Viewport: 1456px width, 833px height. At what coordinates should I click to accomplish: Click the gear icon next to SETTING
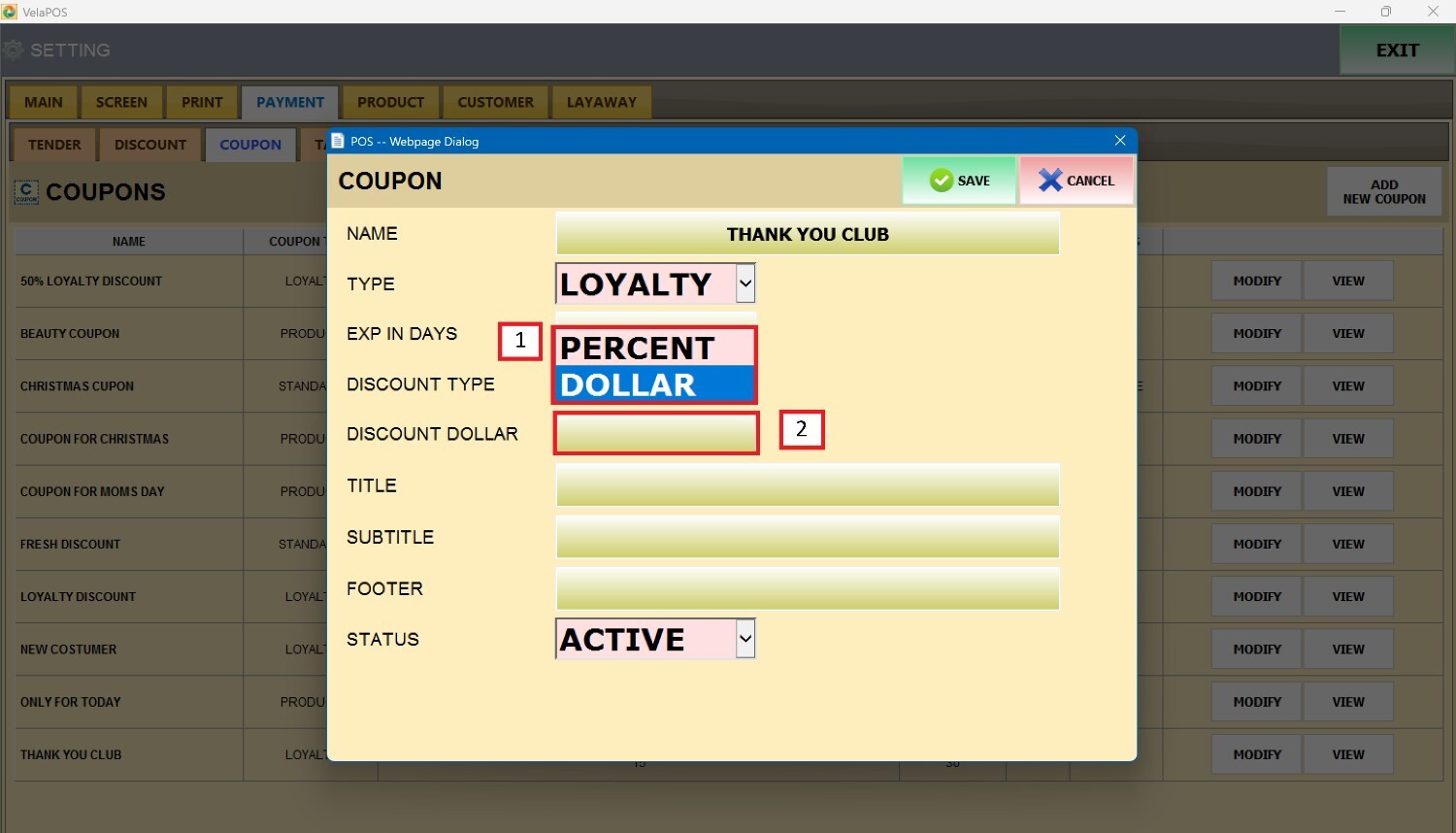click(14, 50)
